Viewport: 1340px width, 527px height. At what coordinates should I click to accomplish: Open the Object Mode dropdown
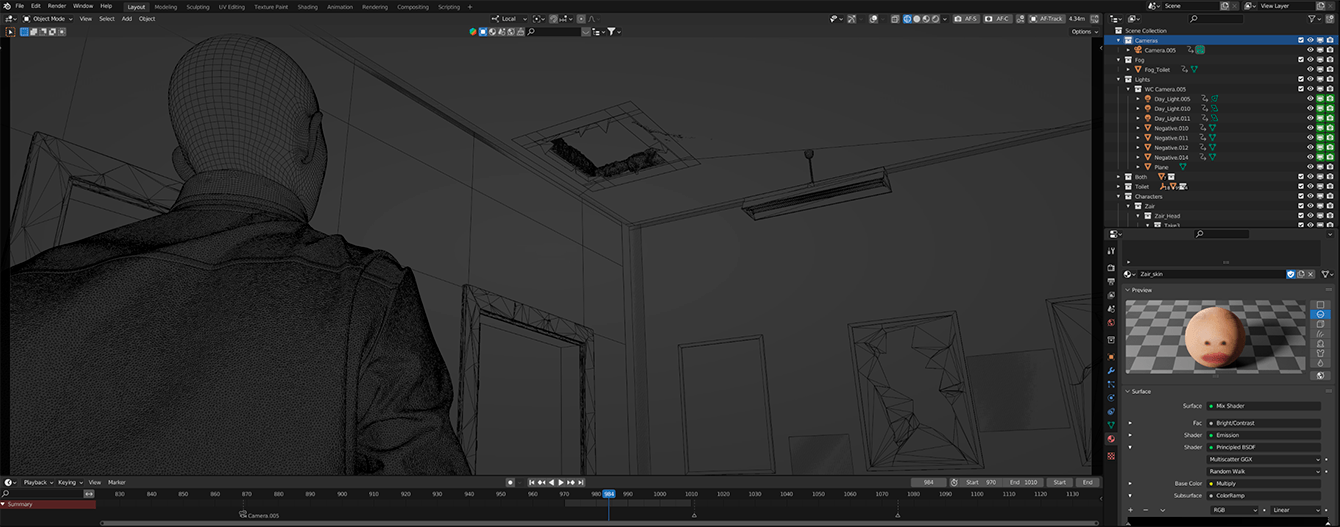click(x=49, y=19)
